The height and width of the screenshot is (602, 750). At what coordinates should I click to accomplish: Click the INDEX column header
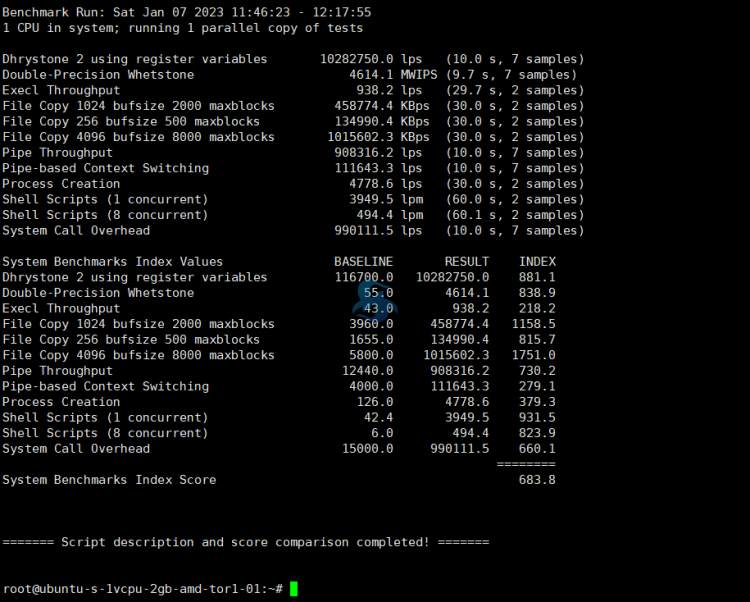[537, 262]
